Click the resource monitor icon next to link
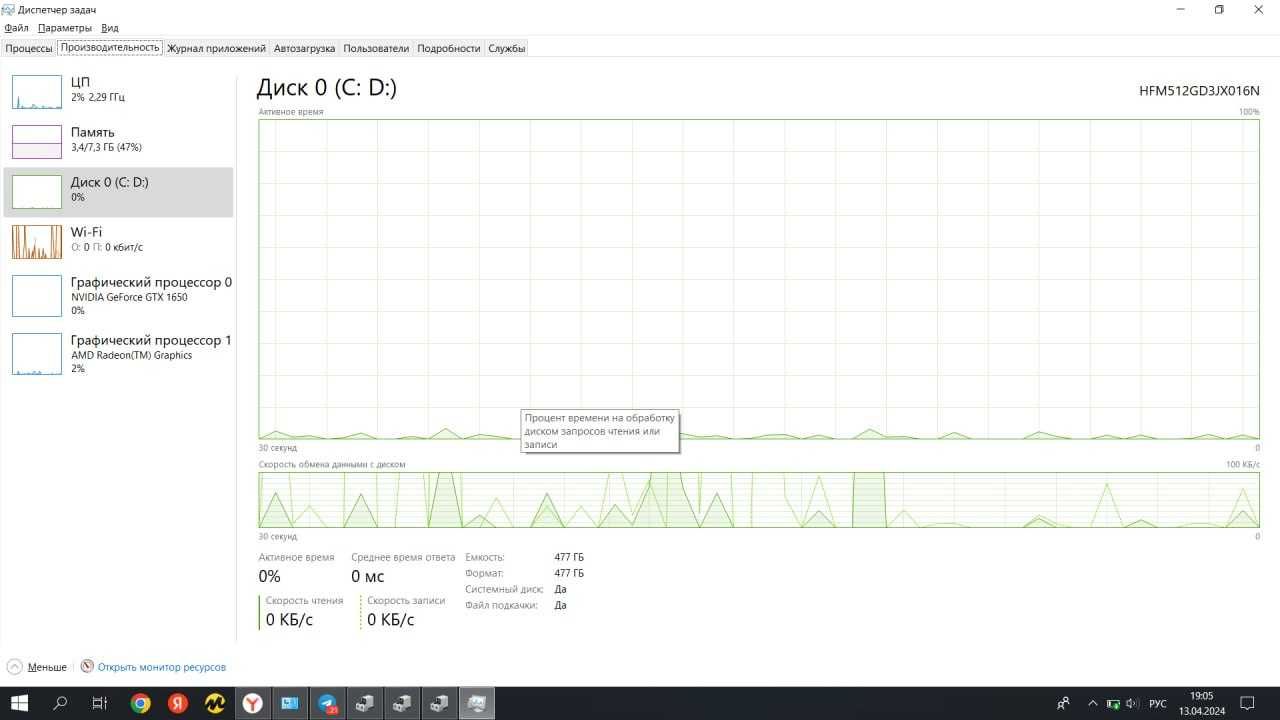1280x720 pixels. (x=87, y=666)
